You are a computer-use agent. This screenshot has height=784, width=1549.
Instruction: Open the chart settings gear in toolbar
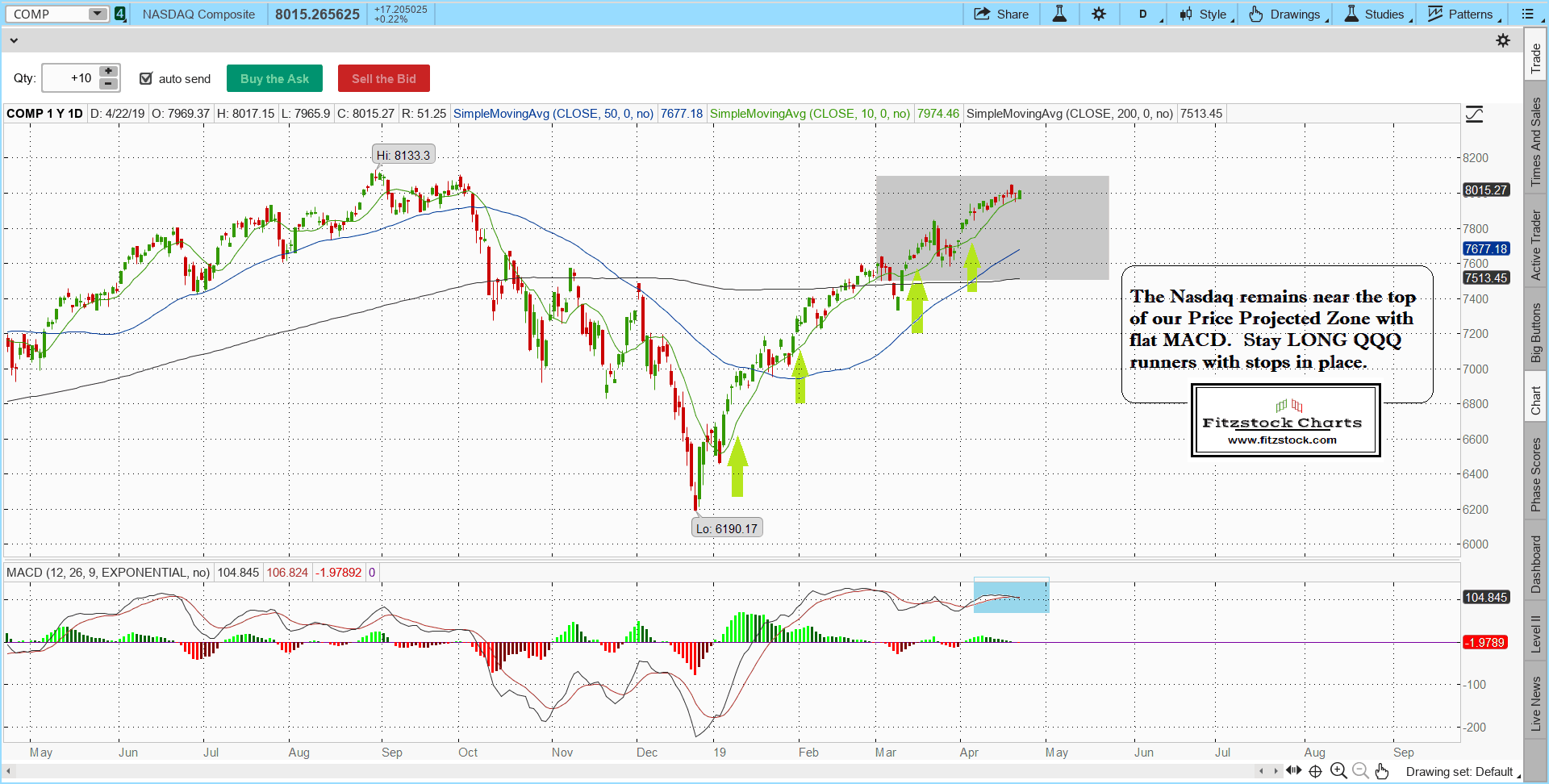(1099, 14)
